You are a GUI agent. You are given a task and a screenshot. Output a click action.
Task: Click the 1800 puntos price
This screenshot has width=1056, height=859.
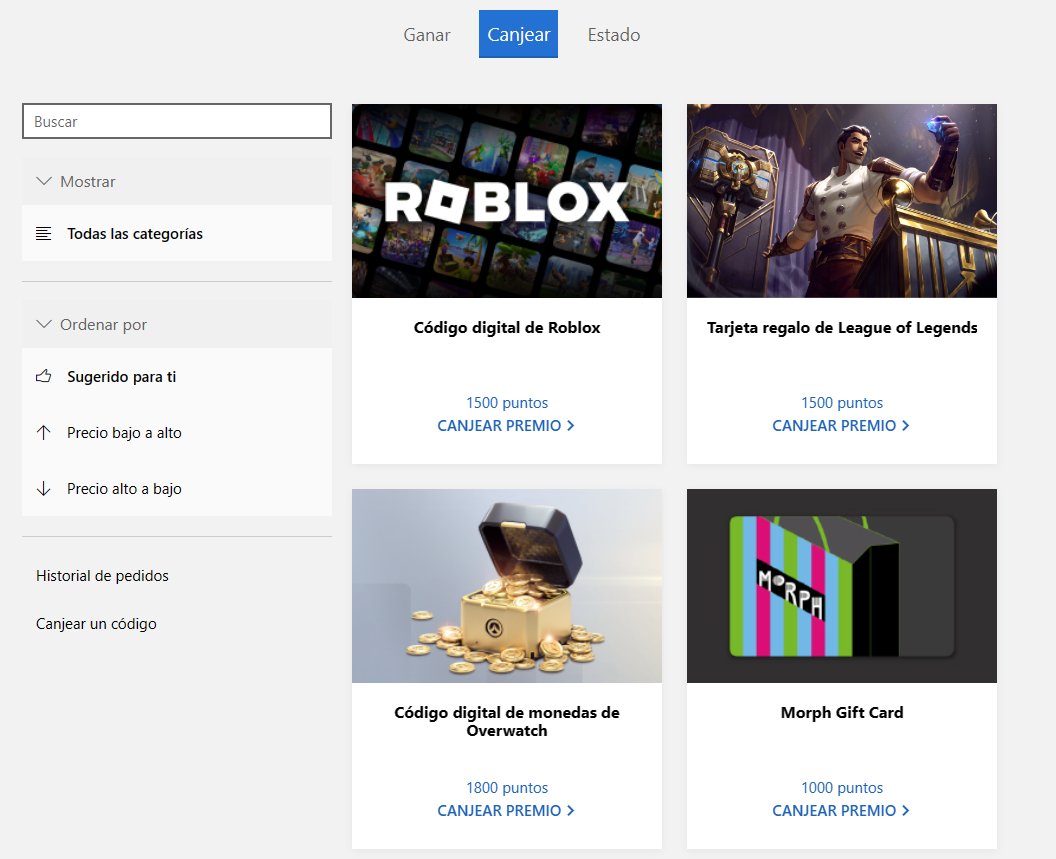click(506, 787)
